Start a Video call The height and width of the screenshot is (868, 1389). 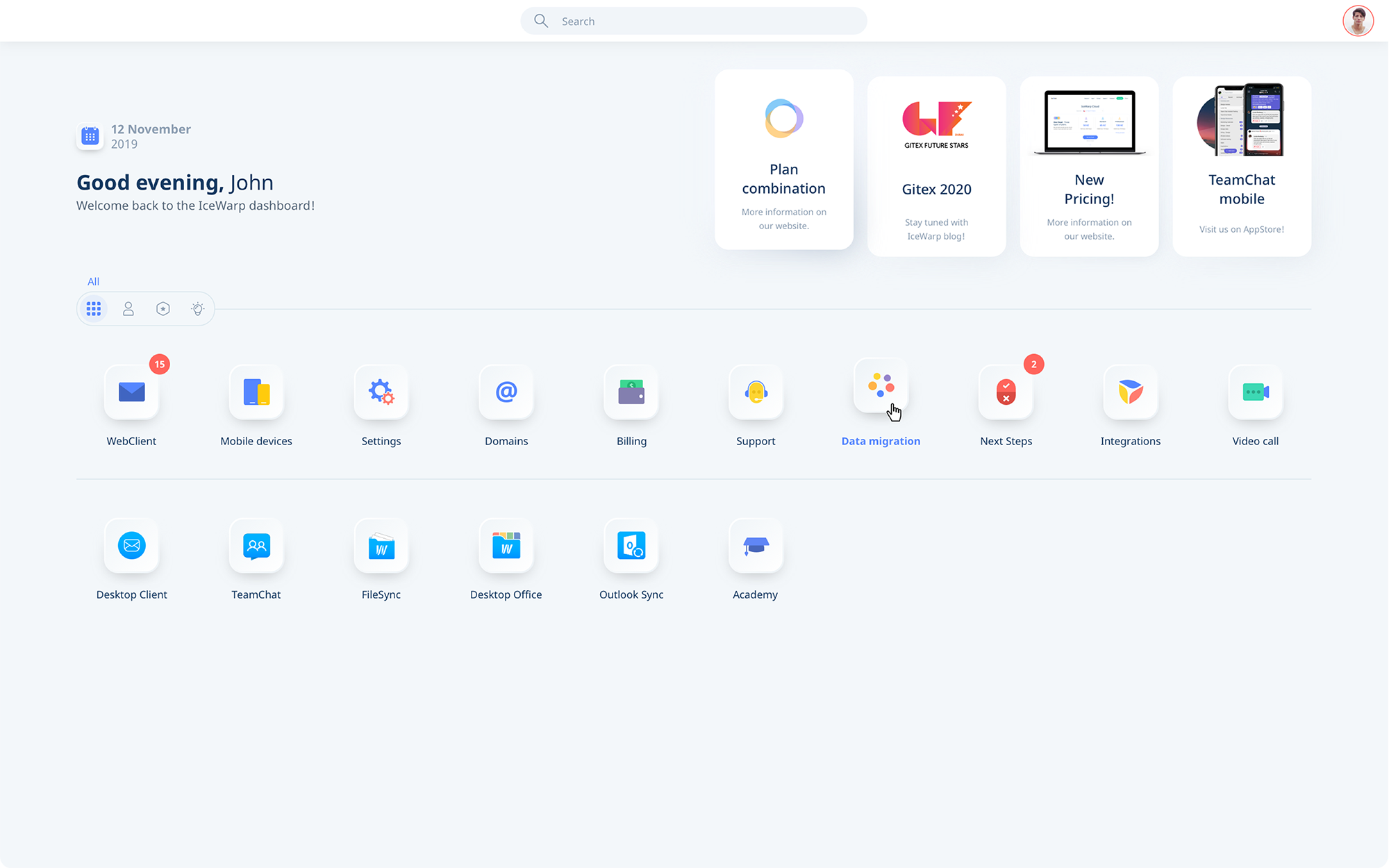point(1255,392)
